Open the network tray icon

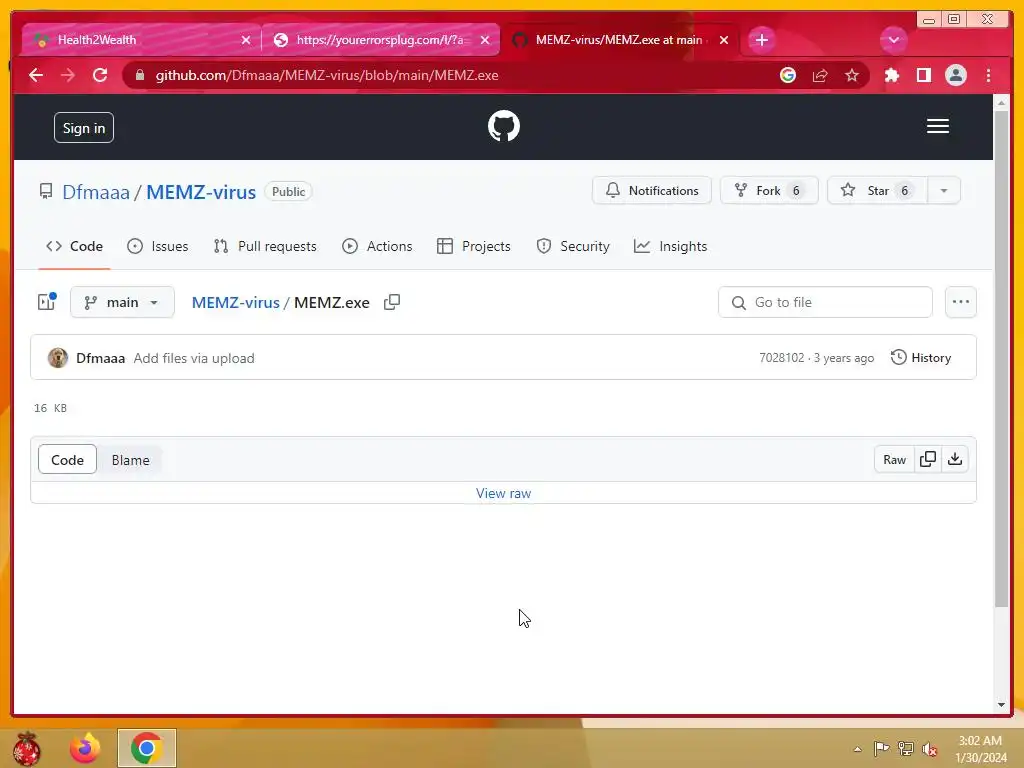pos(906,748)
